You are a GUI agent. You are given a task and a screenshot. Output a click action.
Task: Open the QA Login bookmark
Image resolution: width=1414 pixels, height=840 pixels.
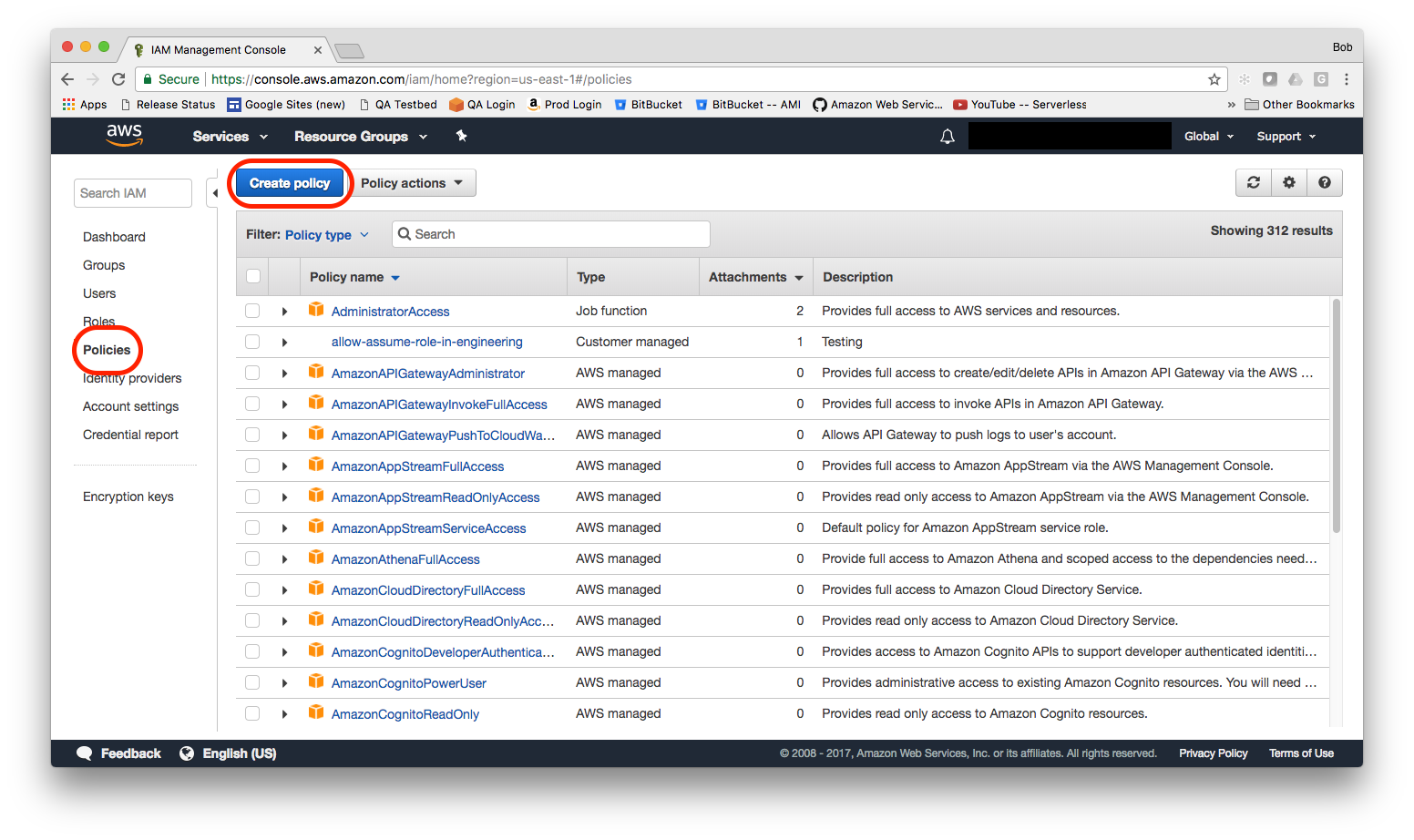tap(482, 105)
